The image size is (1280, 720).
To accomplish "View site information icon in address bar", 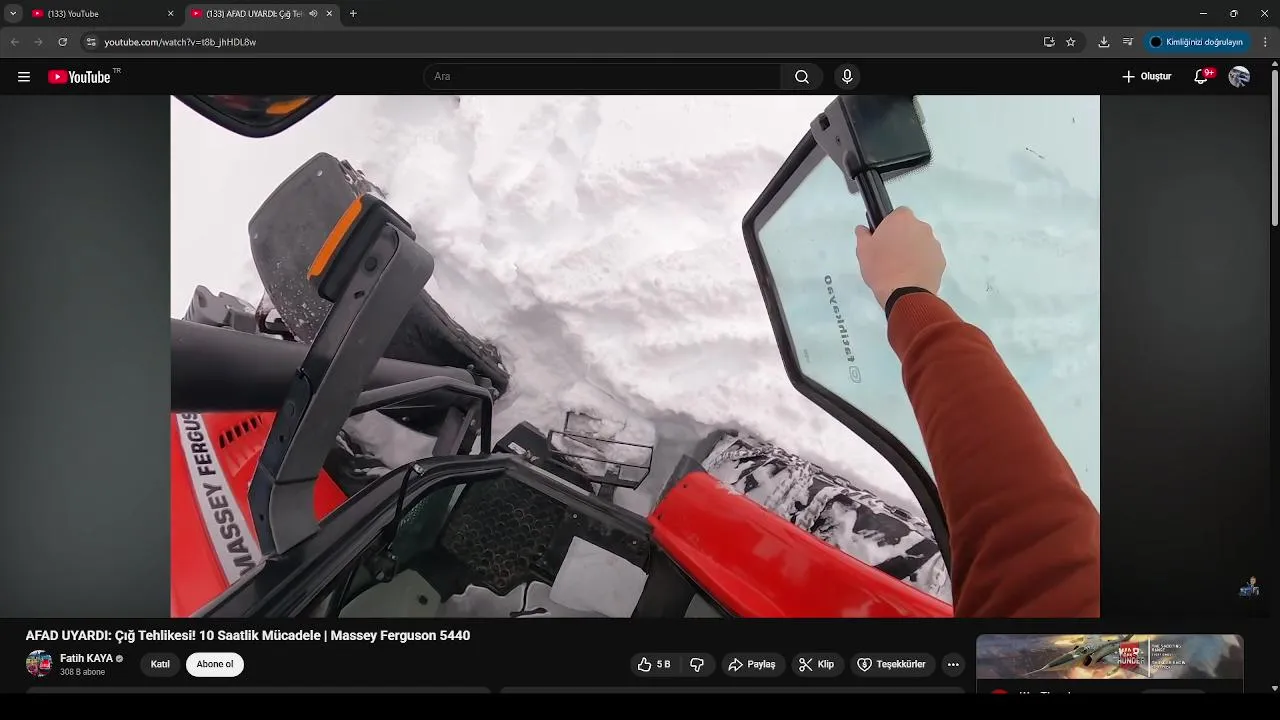I will [90, 42].
